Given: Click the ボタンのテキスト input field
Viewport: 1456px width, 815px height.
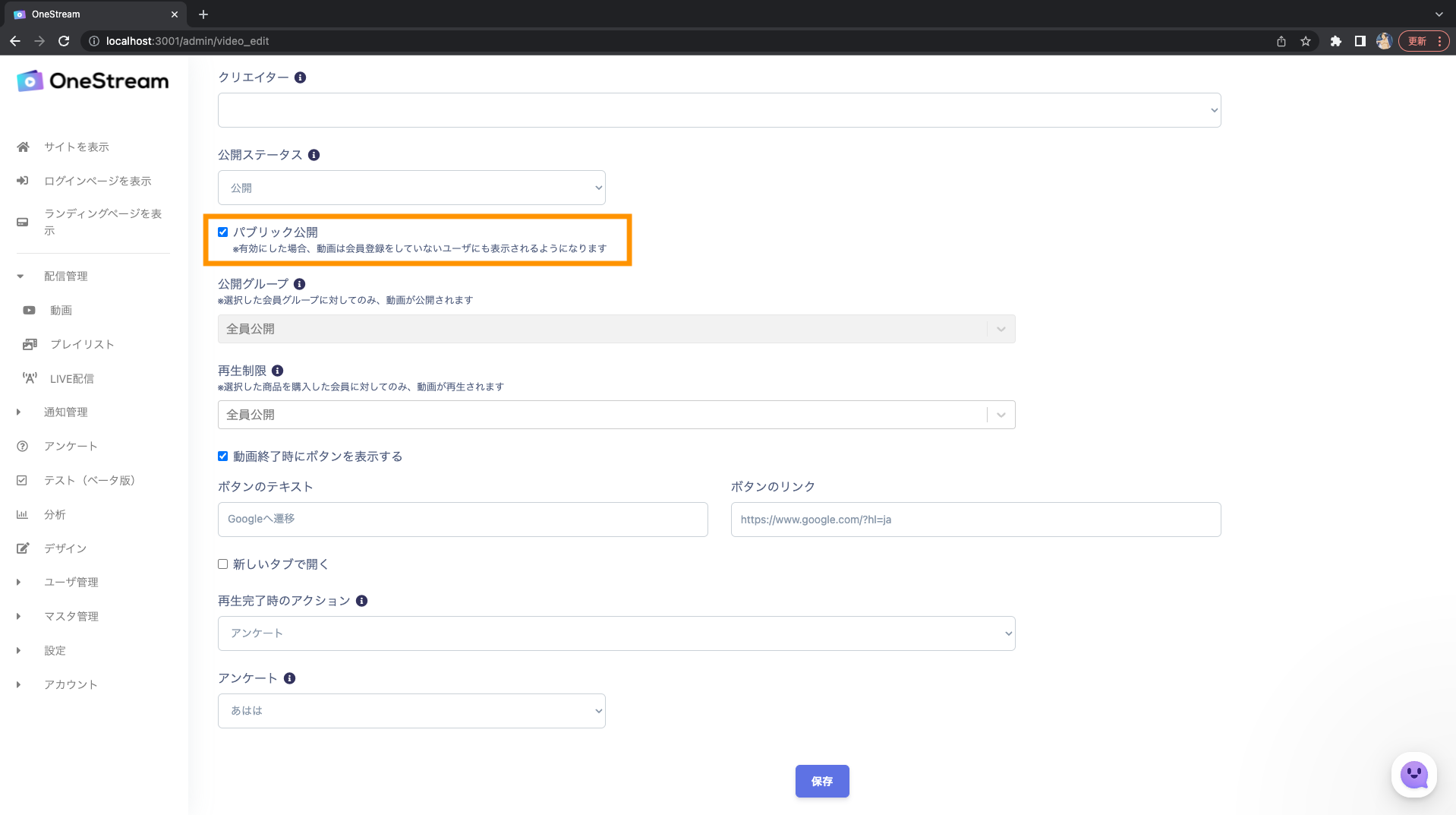Looking at the screenshot, I should [x=462, y=520].
